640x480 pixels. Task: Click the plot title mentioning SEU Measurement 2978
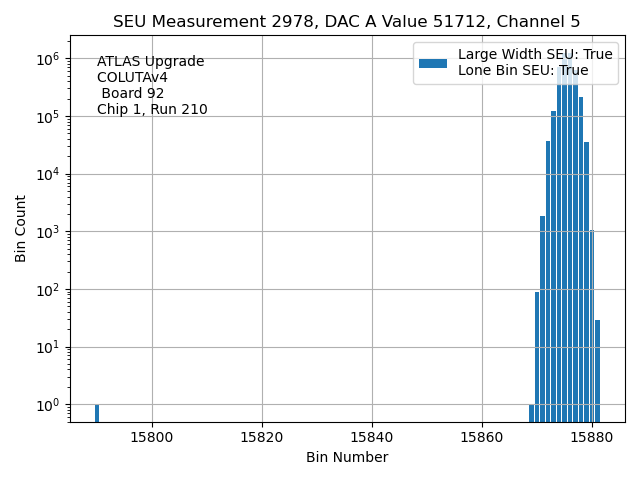pos(346,22)
